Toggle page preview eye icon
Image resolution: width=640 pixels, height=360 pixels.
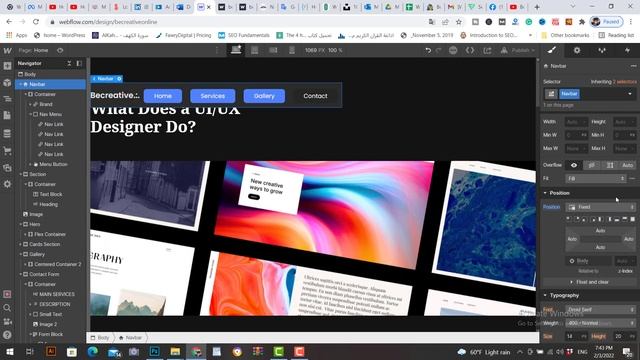60,50
